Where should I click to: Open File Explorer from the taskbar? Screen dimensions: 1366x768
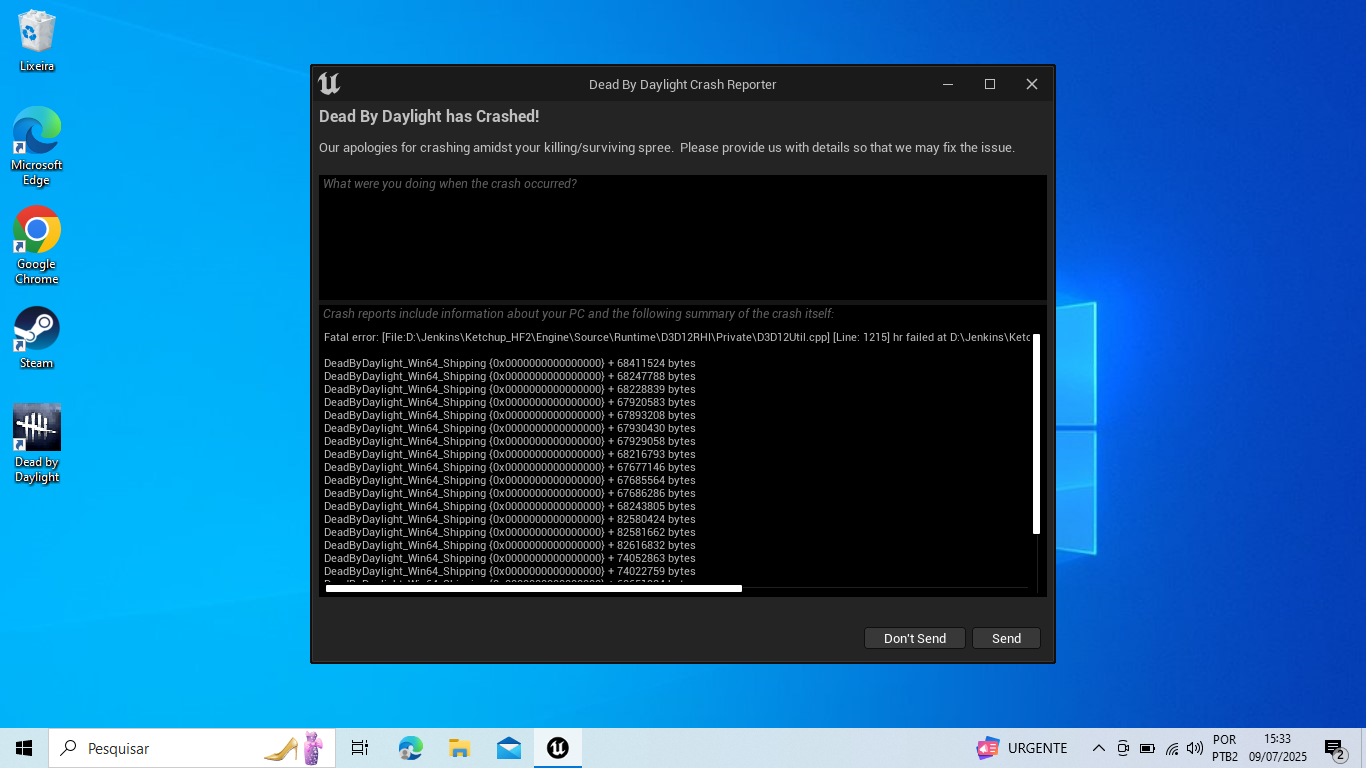[x=459, y=748]
